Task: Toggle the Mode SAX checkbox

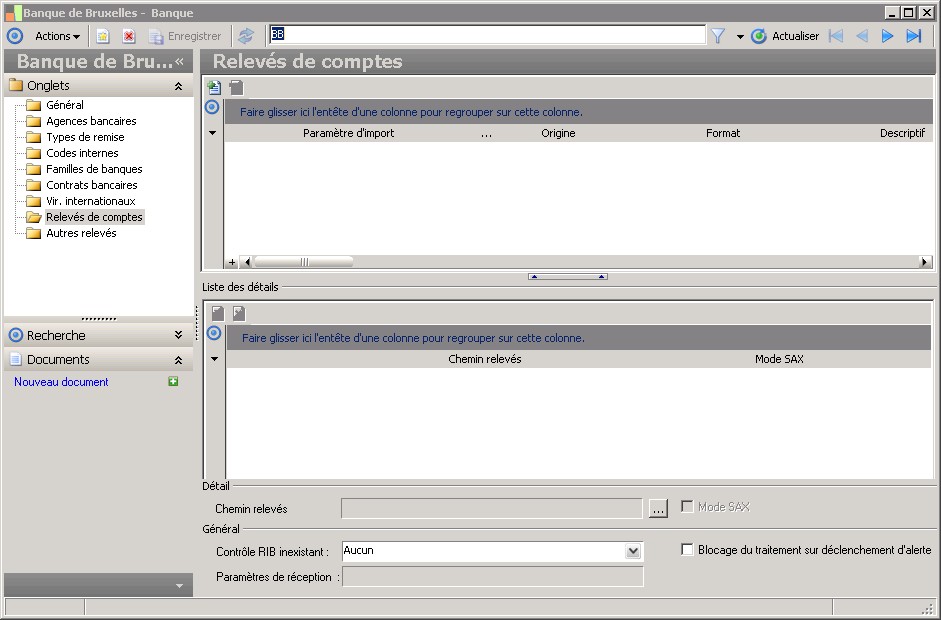Action: pos(687,507)
